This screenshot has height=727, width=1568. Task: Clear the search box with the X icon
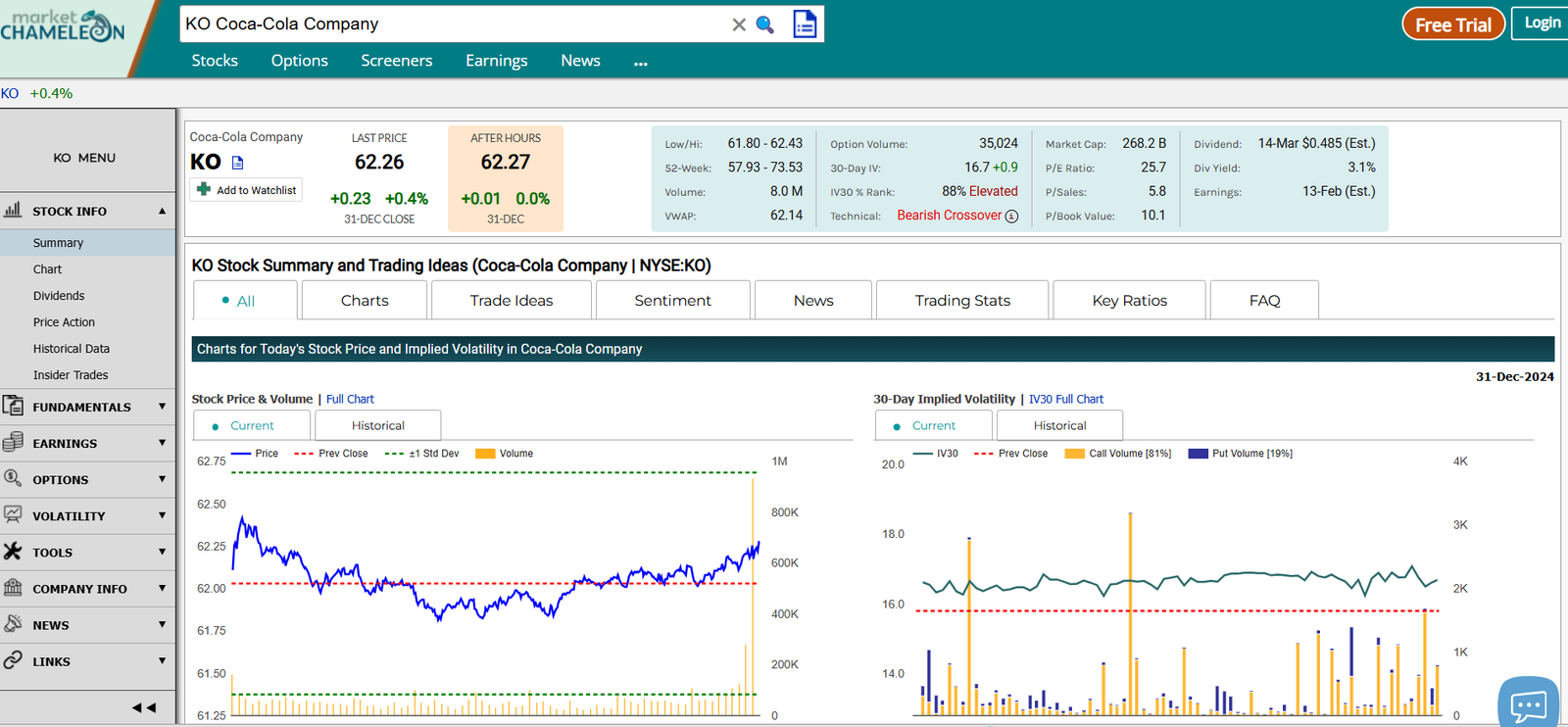point(739,24)
